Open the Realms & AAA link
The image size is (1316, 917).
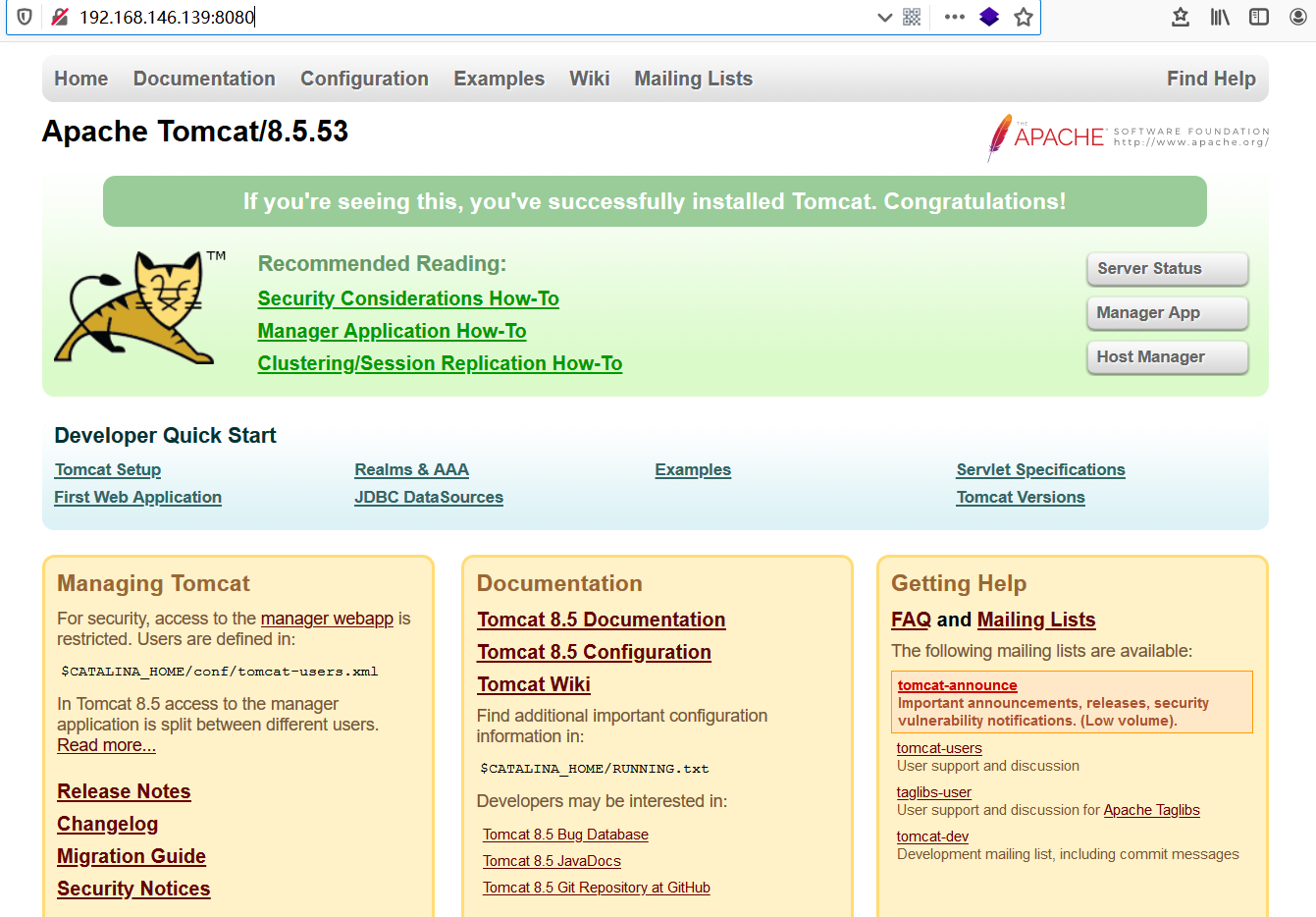tap(411, 469)
